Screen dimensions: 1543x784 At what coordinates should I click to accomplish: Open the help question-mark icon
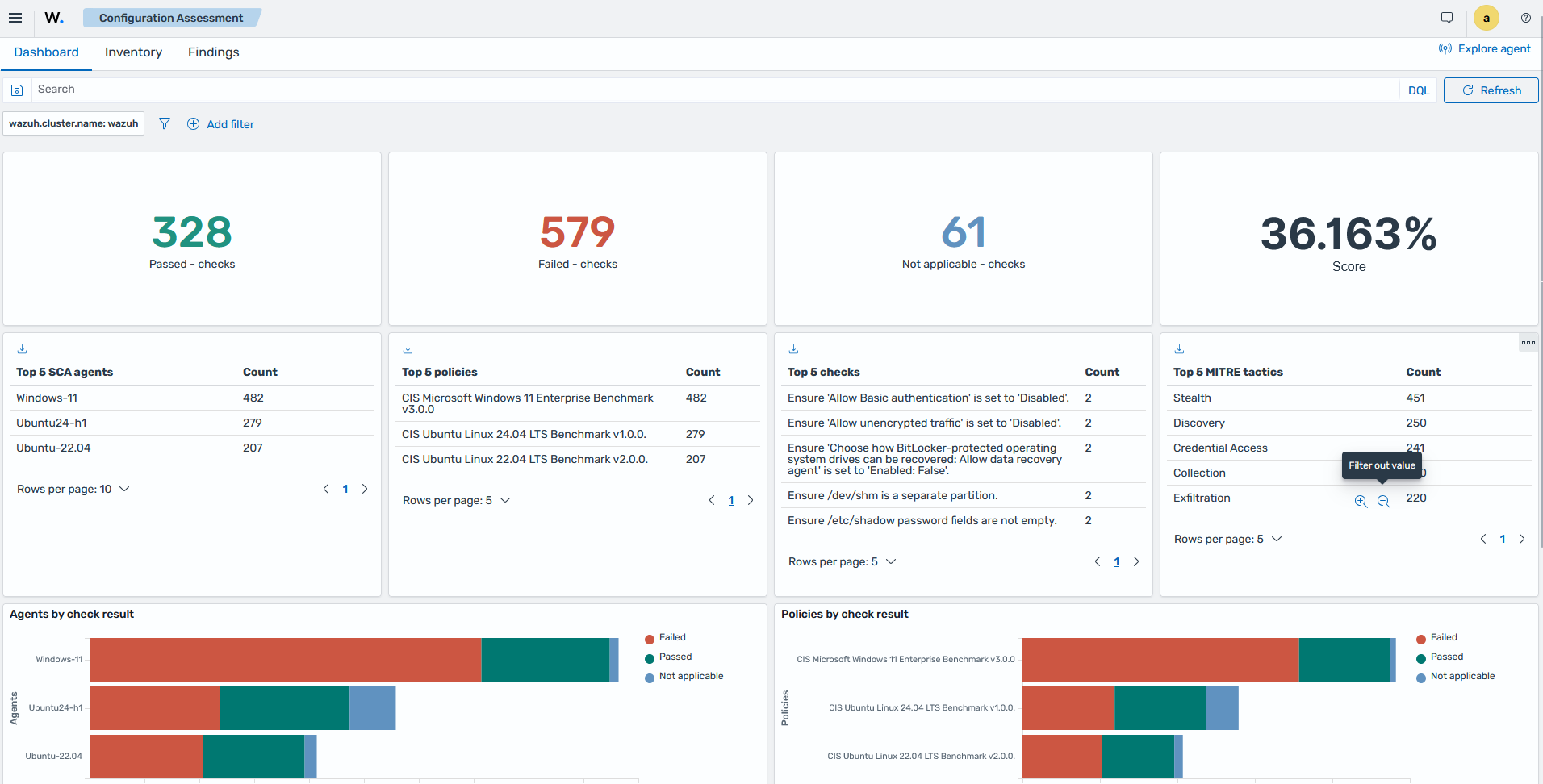[1526, 18]
